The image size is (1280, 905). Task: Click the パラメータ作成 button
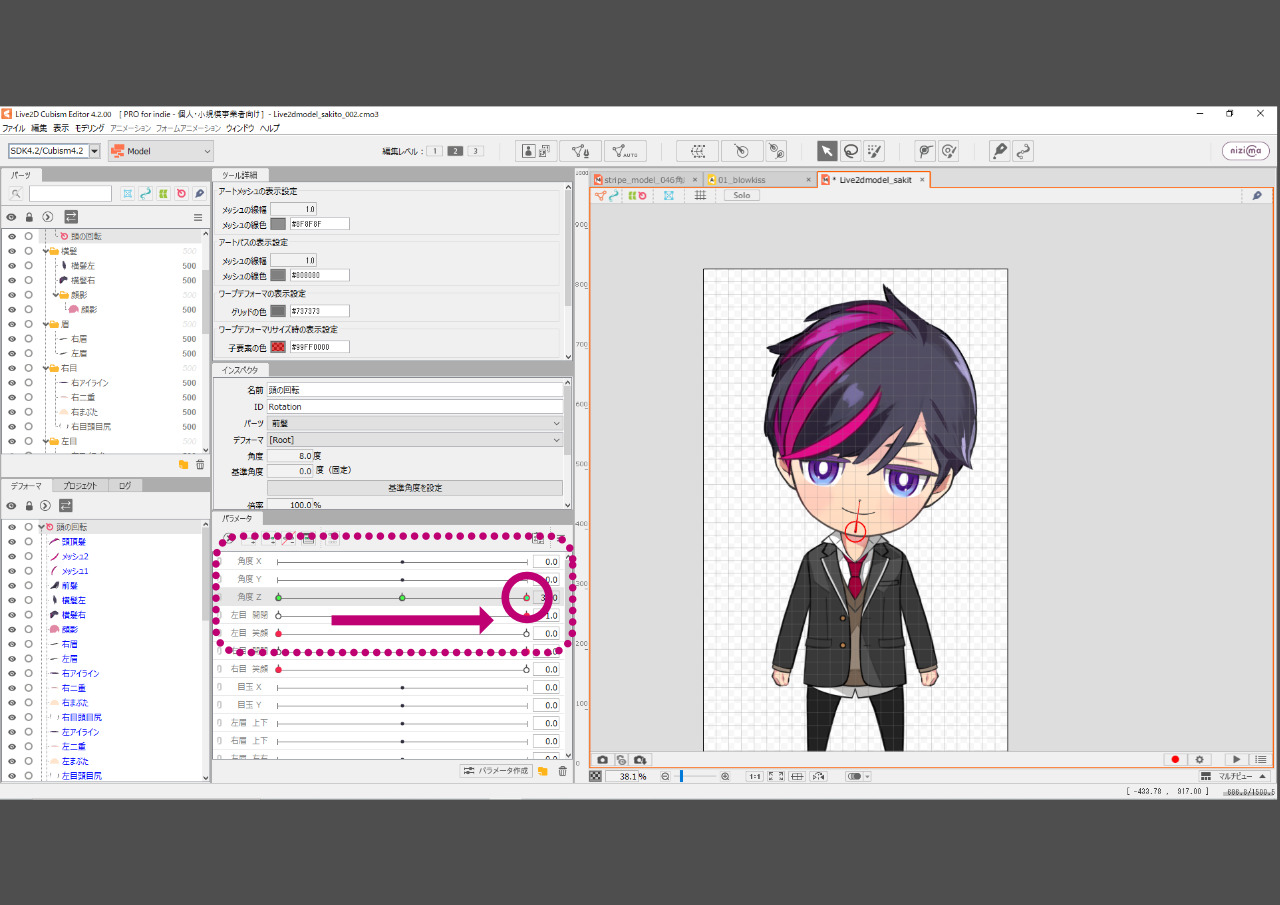click(495, 771)
